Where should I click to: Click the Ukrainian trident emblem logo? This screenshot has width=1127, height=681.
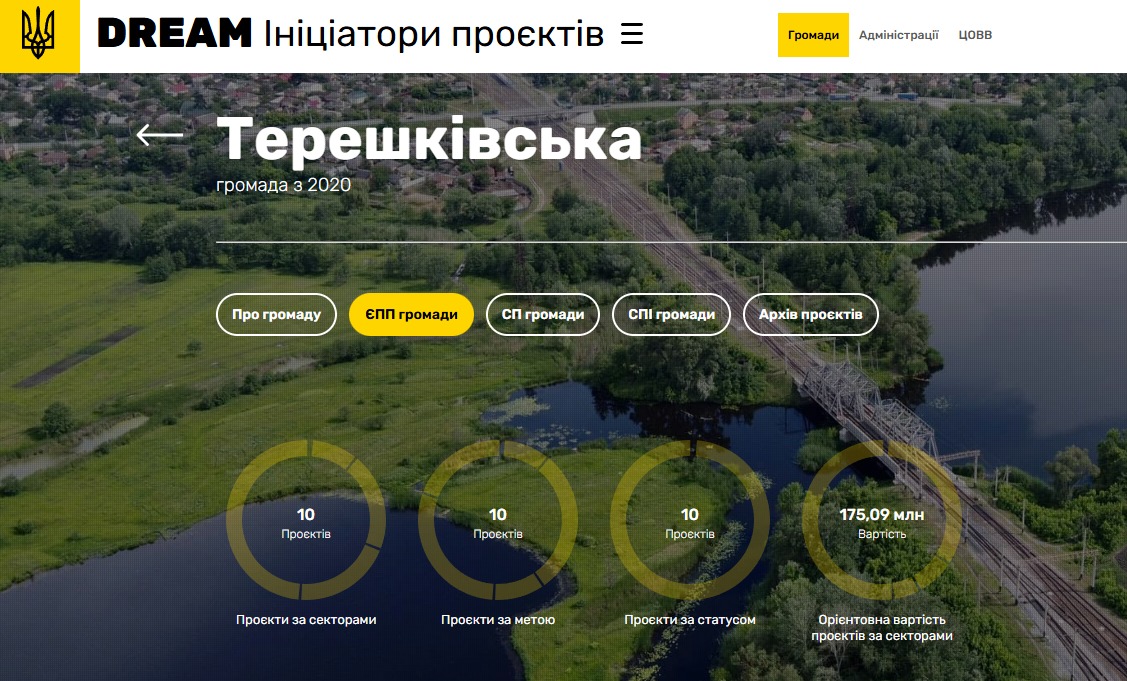(39, 36)
